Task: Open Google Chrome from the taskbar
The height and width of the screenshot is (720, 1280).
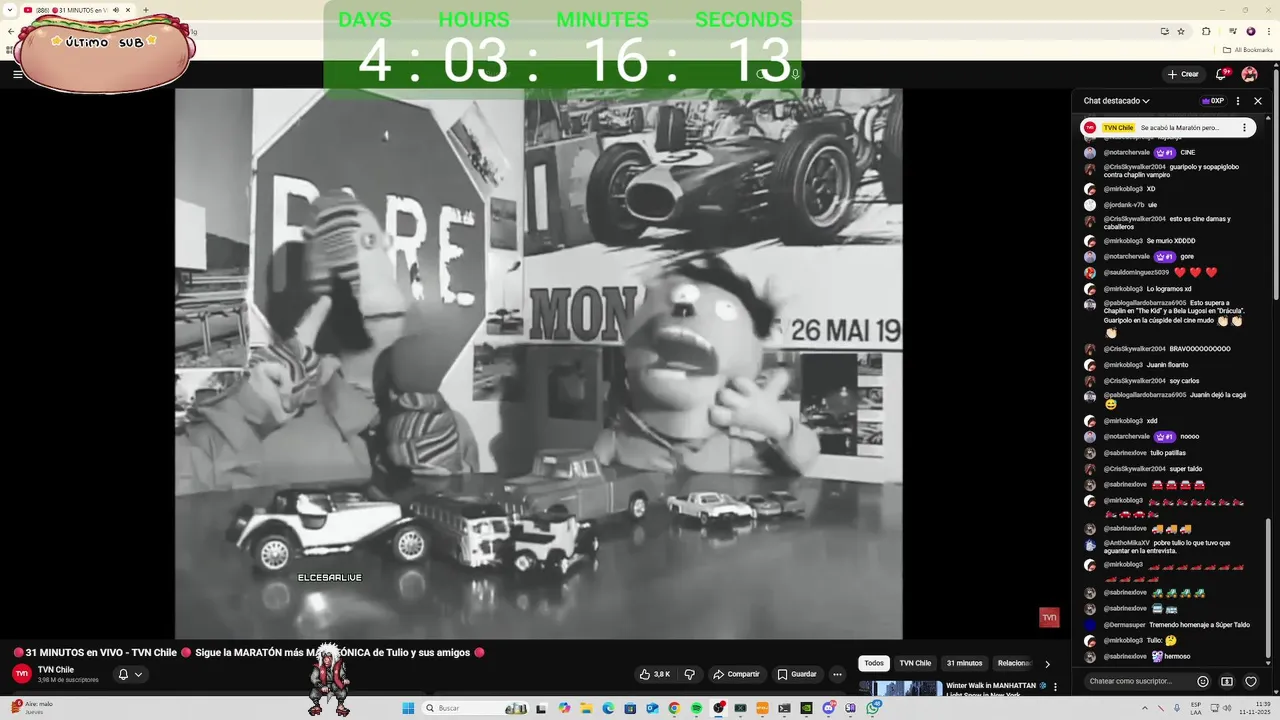Action: coord(674,708)
